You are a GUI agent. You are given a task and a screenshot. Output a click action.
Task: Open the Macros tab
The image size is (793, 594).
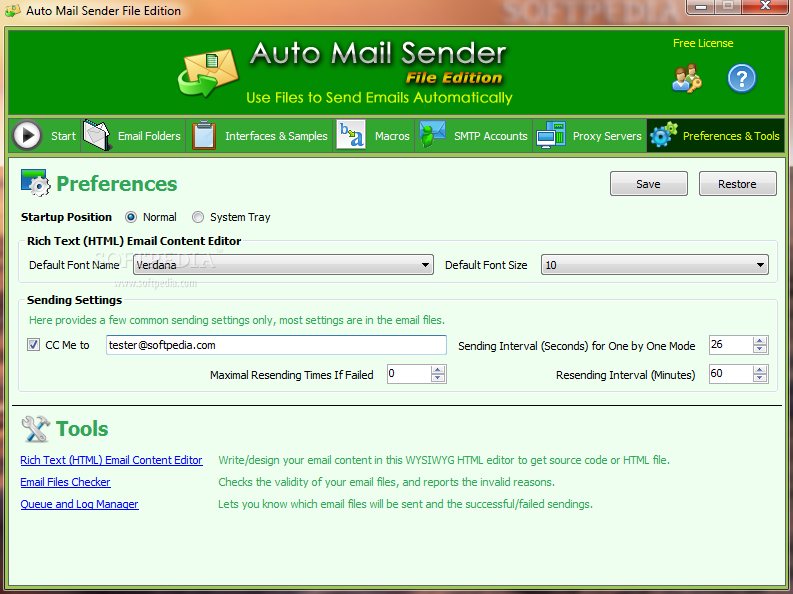coord(373,135)
